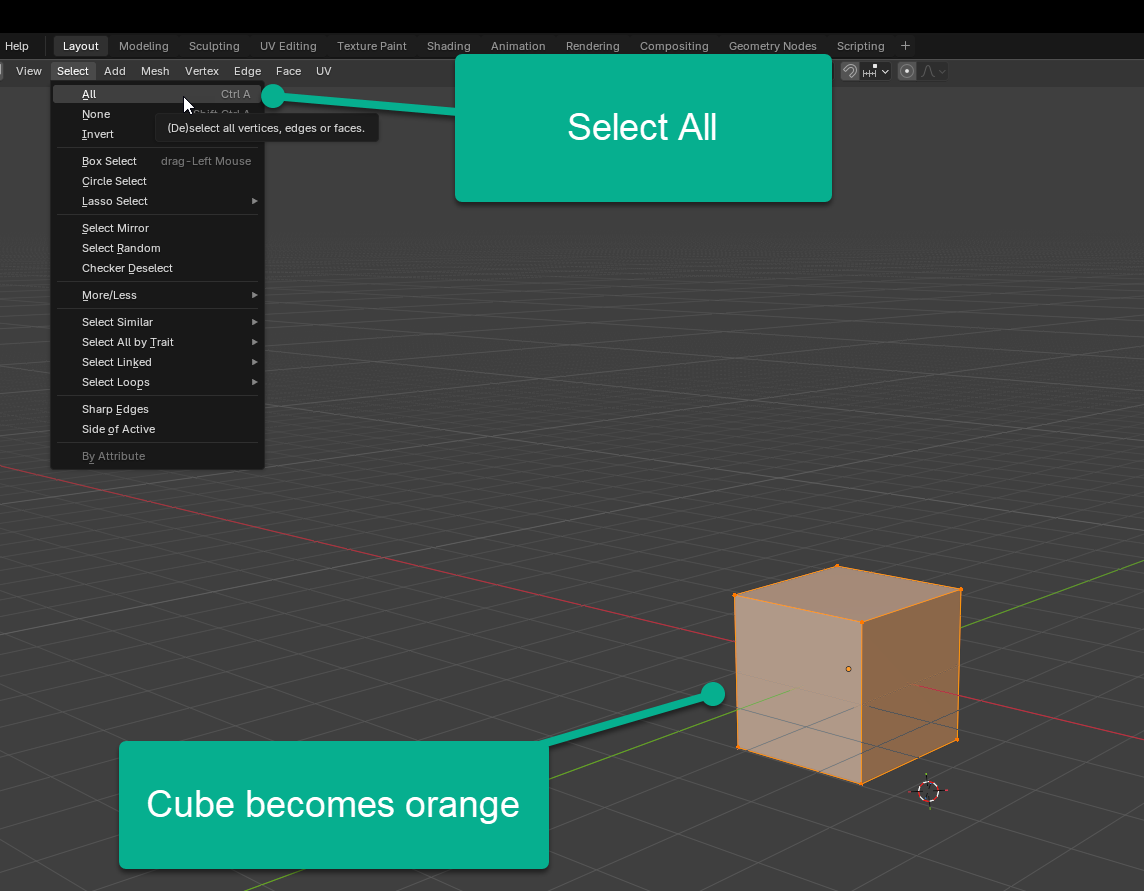This screenshot has height=891, width=1144.
Task: Click the 3D cursor near the cube
Action: pyautogui.click(x=927, y=791)
